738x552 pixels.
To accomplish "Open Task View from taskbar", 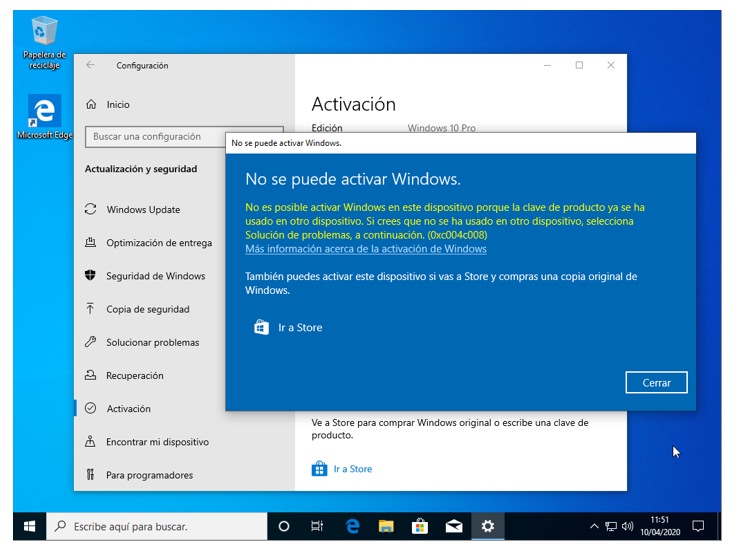I will point(317,526).
